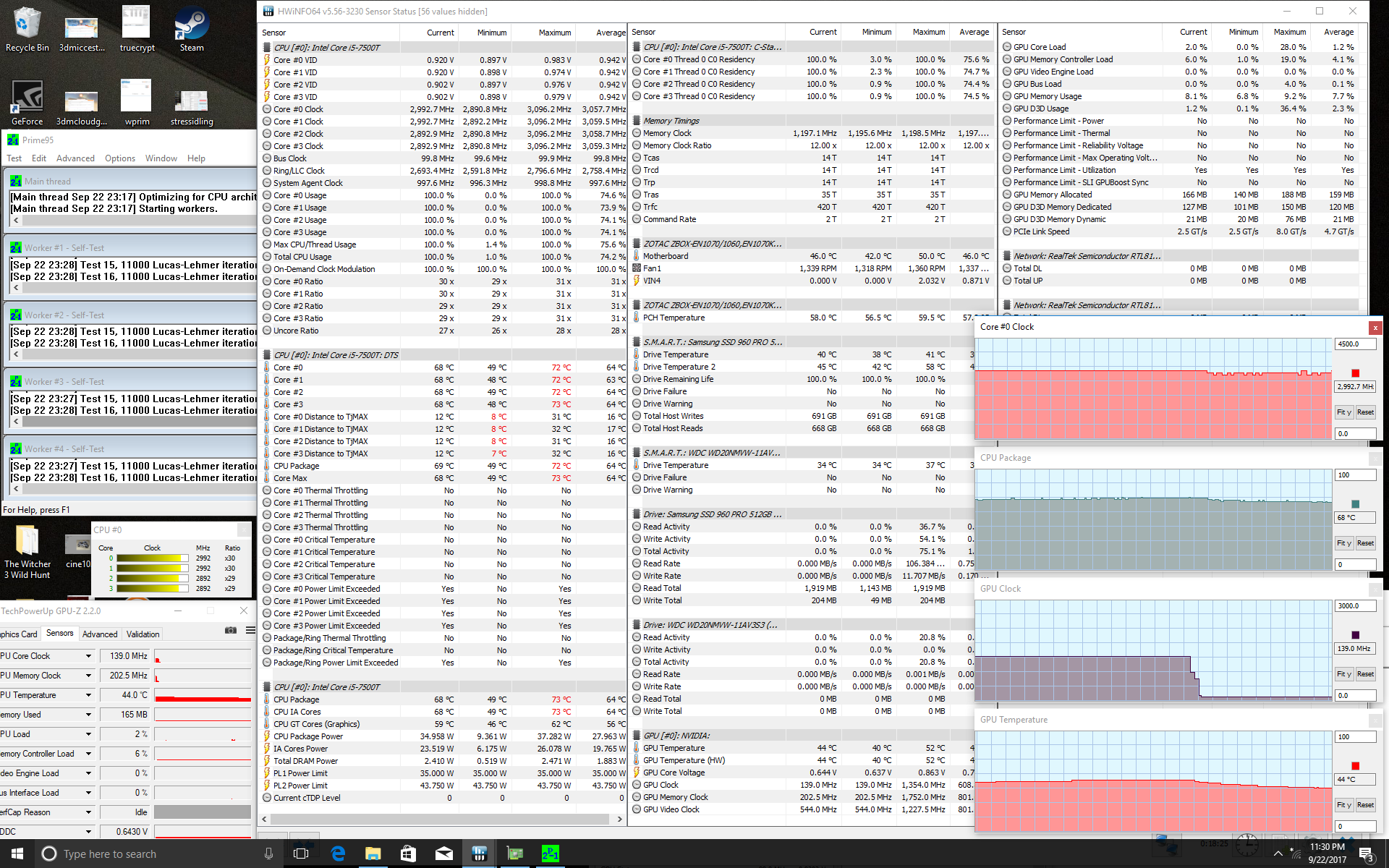This screenshot has width=1389, height=868.
Task: Switch to GPU-Z Validation tab
Action: pyautogui.click(x=143, y=634)
